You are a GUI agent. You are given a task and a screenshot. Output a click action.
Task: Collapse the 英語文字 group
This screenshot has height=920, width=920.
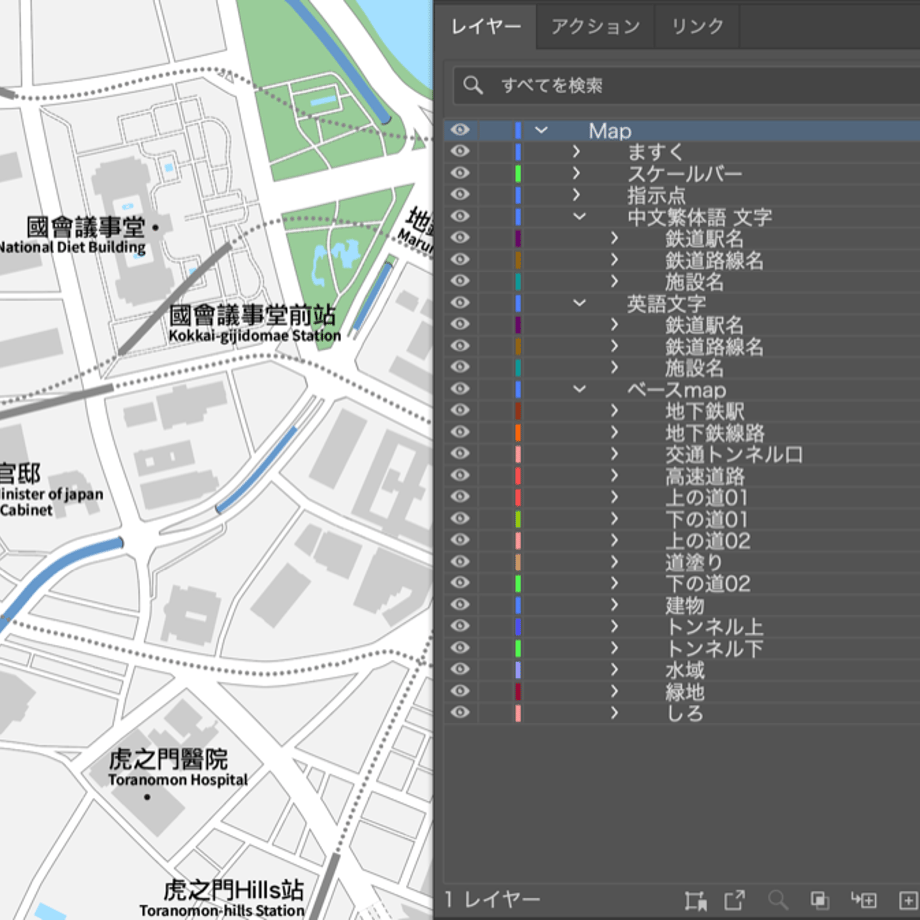tap(579, 303)
